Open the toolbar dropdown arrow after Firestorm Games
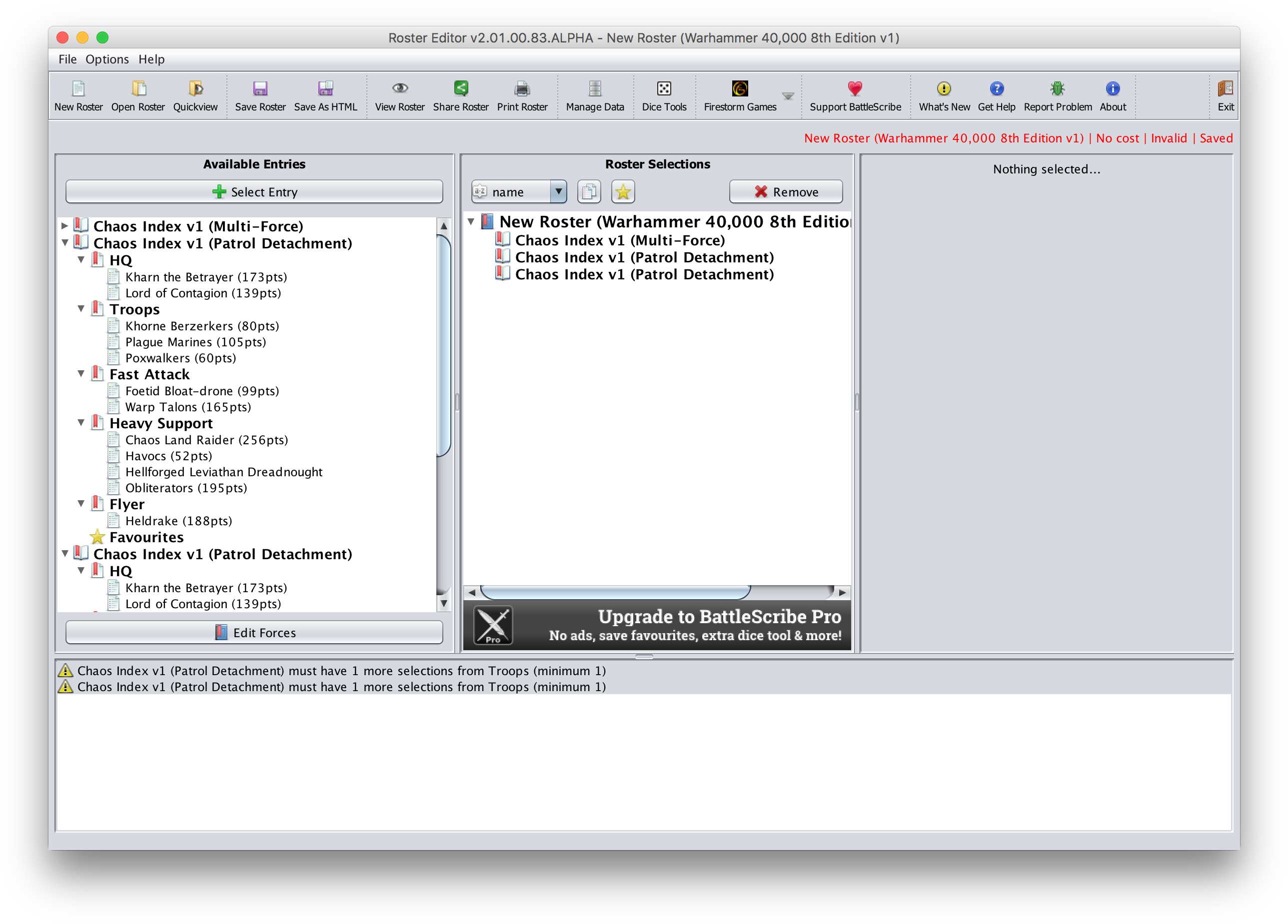Image resolution: width=1288 pixels, height=924 pixels. coord(788,96)
